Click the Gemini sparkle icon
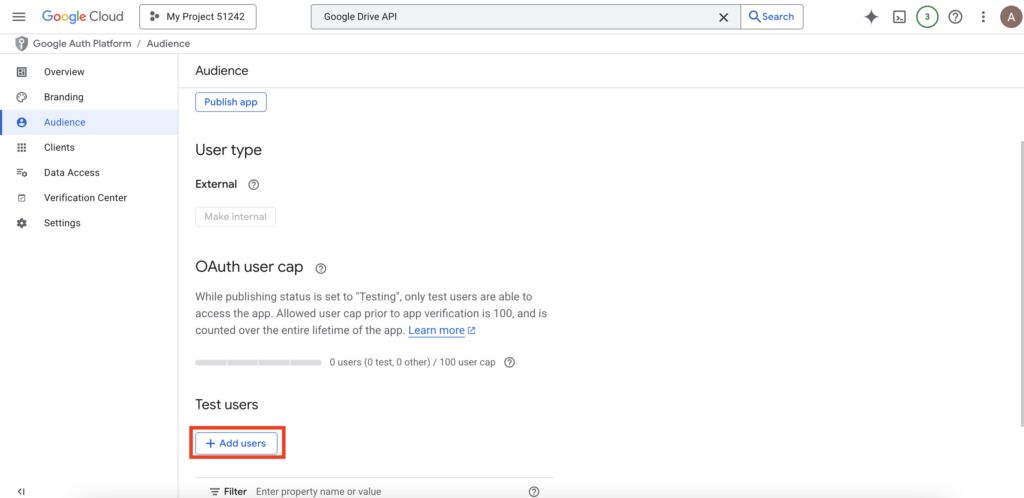The image size is (1024, 498). 871,17
